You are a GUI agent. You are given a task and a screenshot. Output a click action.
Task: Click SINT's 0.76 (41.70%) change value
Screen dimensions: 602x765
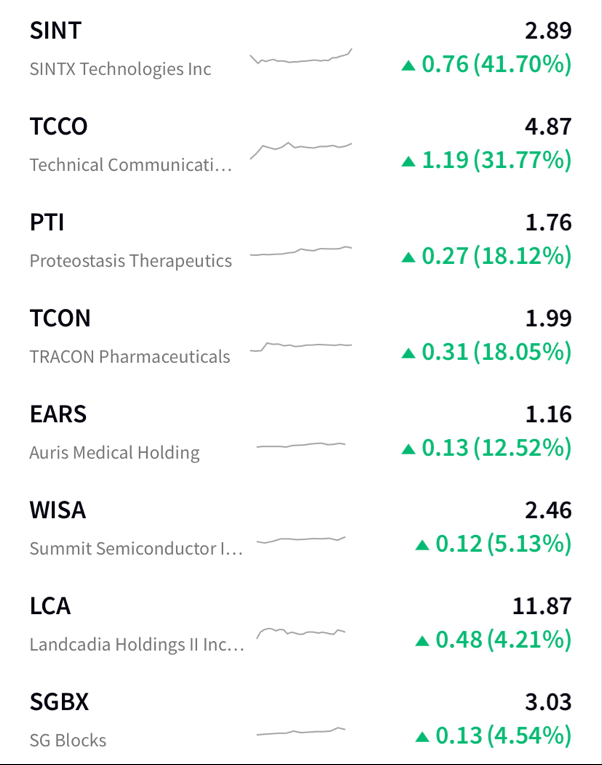(496, 65)
